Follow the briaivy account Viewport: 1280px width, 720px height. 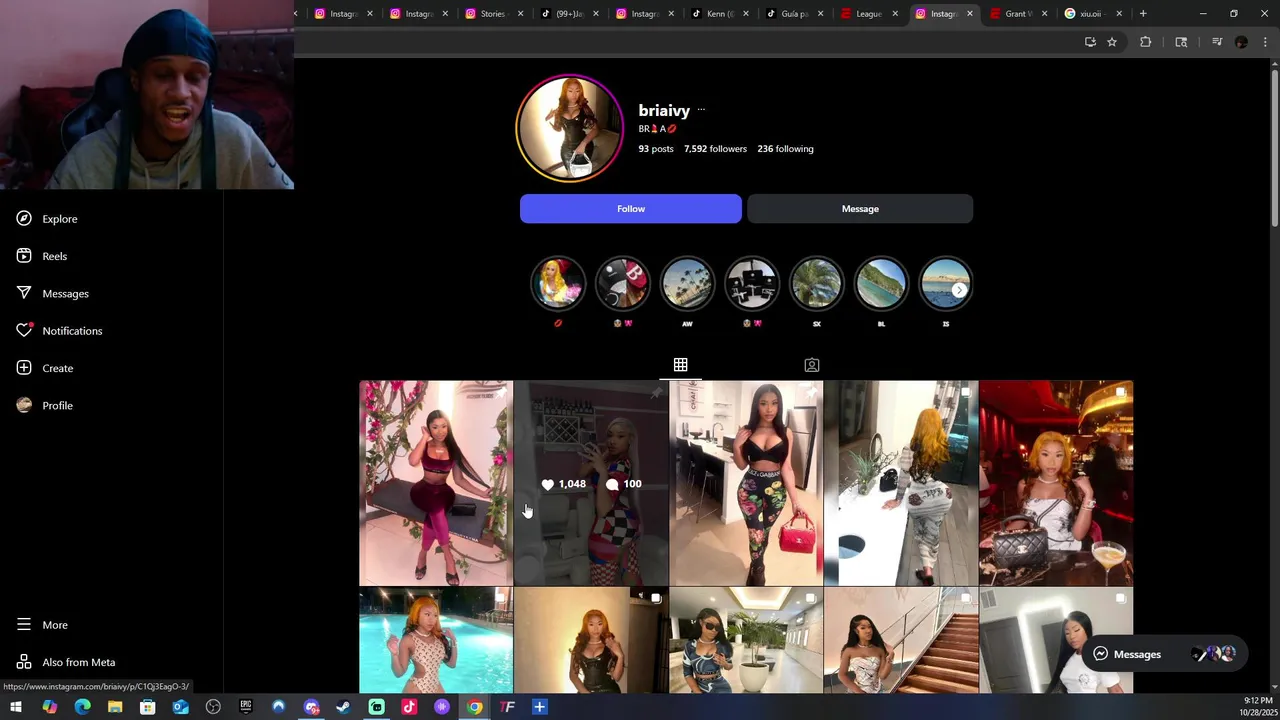(x=631, y=209)
